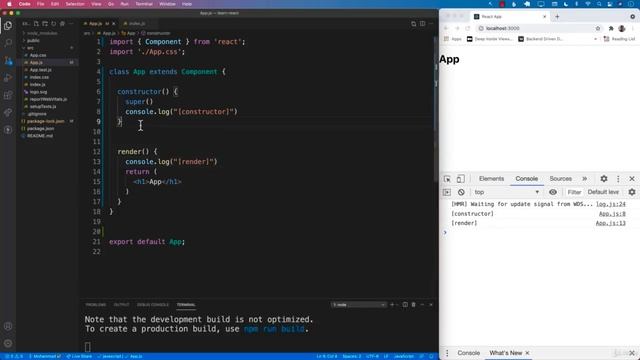Viewport: 640px width, 360px height.
Task: Toggle the console live expression eye icon
Action: [553, 192]
